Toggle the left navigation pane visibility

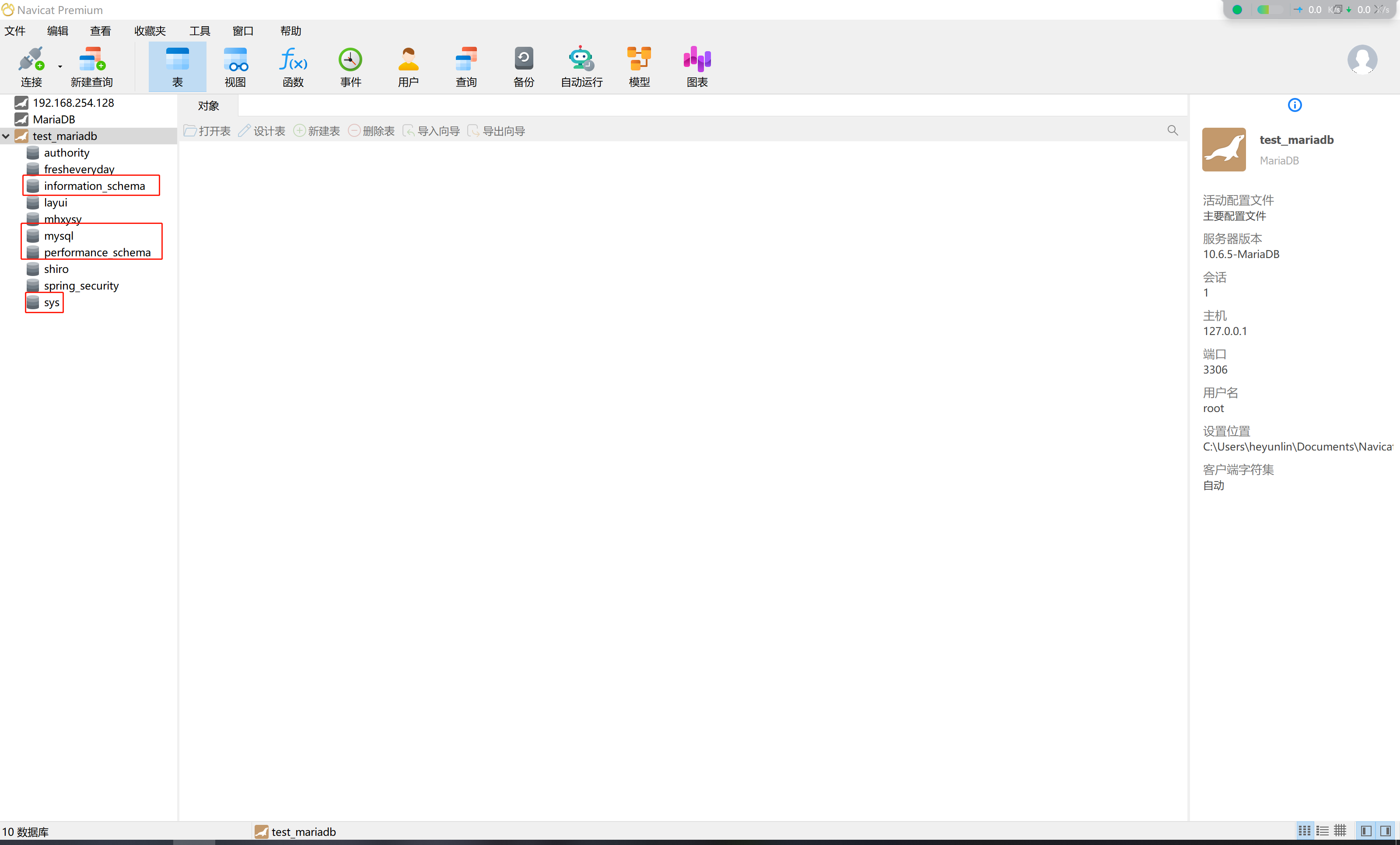click(x=1366, y=831)
